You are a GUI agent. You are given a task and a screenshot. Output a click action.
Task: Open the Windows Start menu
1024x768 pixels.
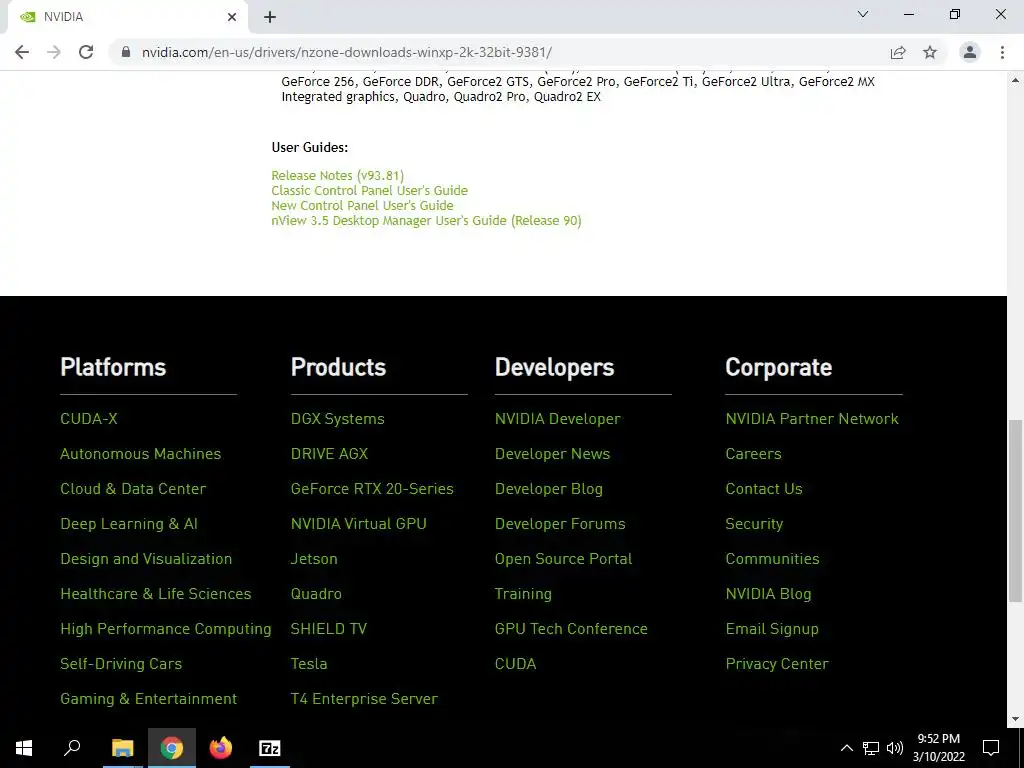point(24,748)
